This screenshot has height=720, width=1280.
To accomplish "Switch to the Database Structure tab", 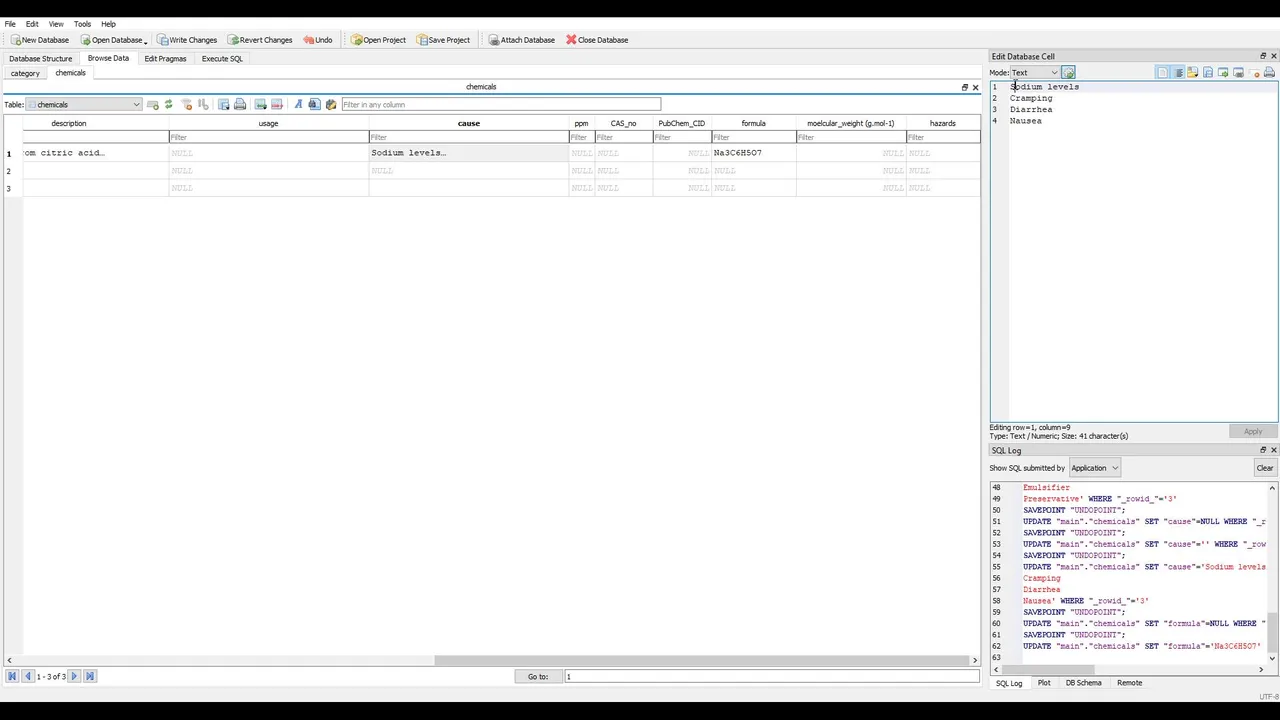I will (40, 59).
